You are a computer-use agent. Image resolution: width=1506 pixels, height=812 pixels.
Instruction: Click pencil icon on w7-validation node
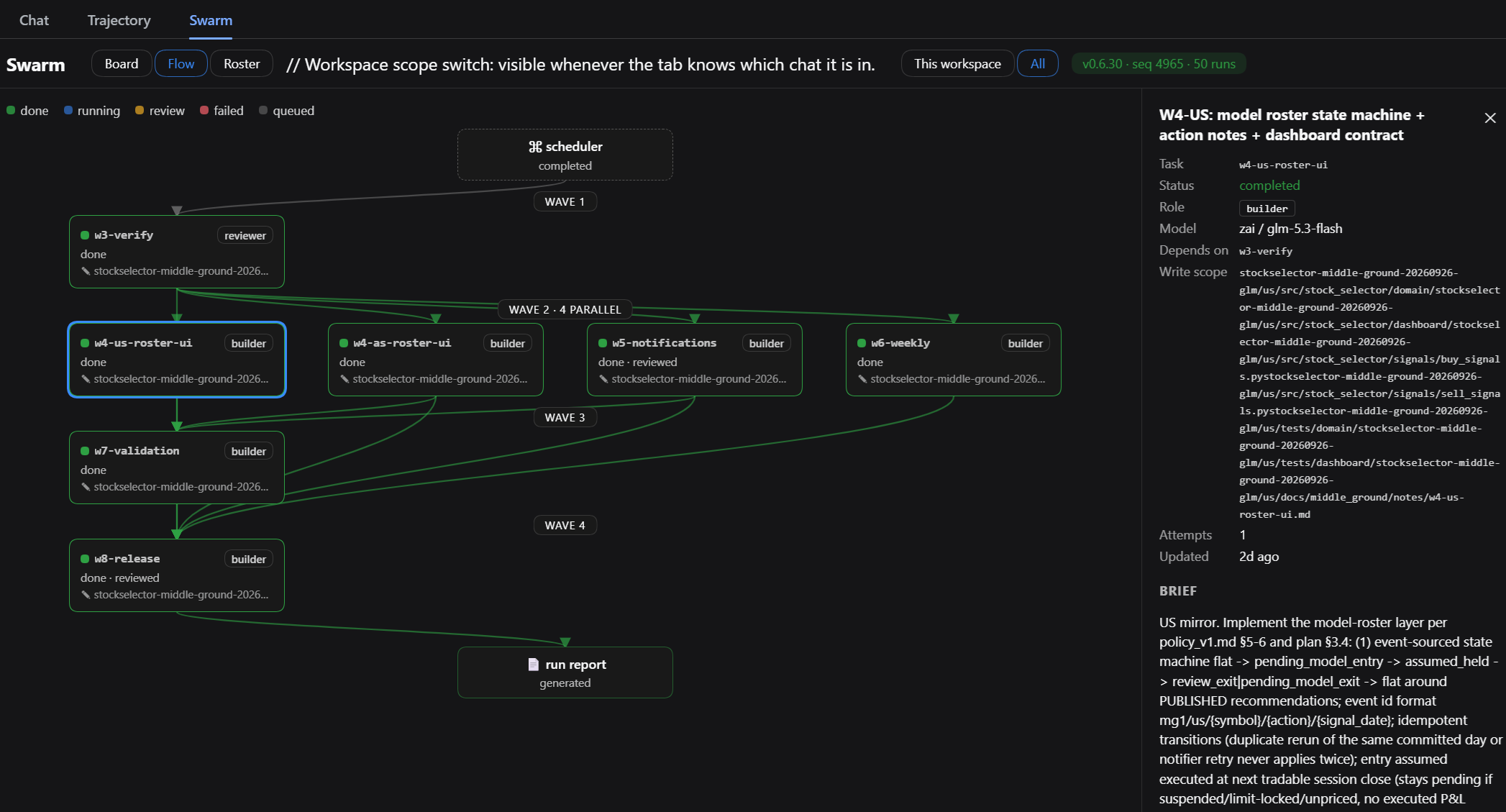point(86,487)
